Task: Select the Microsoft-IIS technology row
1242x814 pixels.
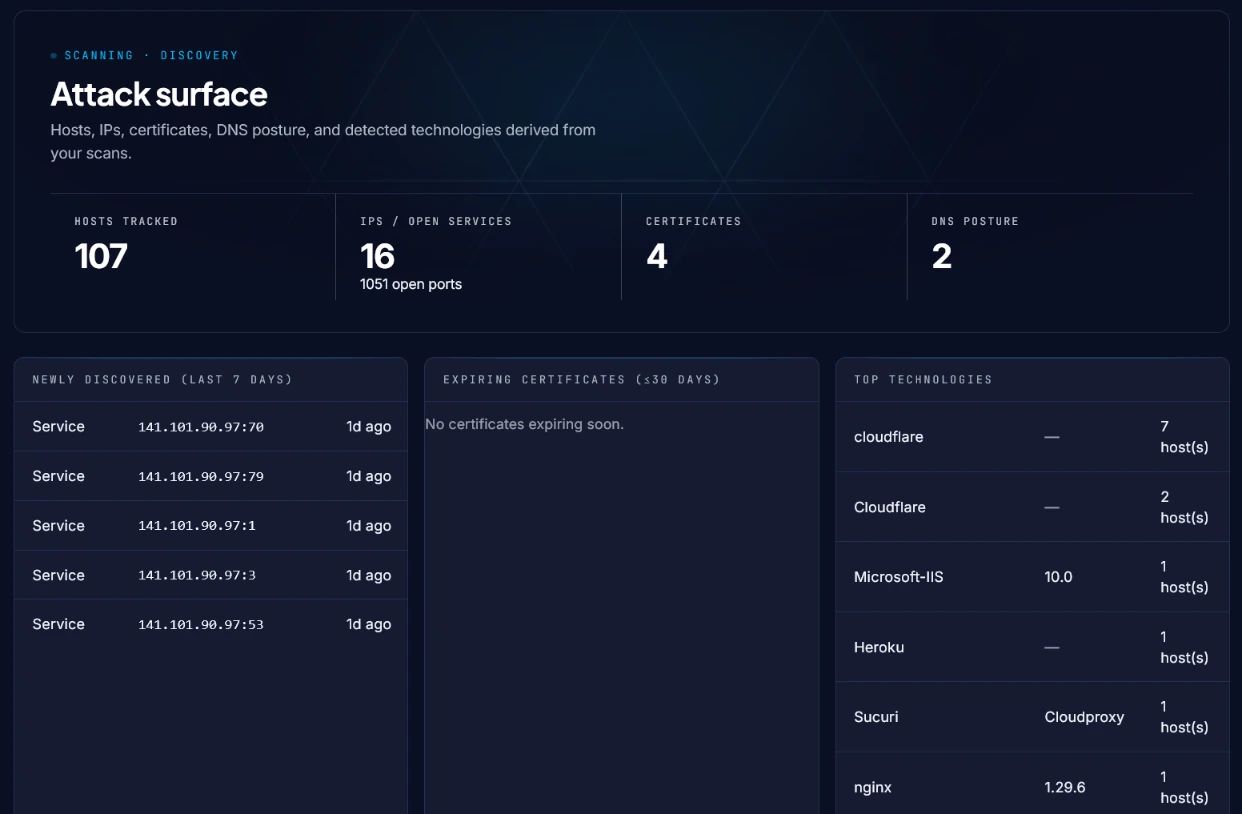Action: coord(1032,577)
